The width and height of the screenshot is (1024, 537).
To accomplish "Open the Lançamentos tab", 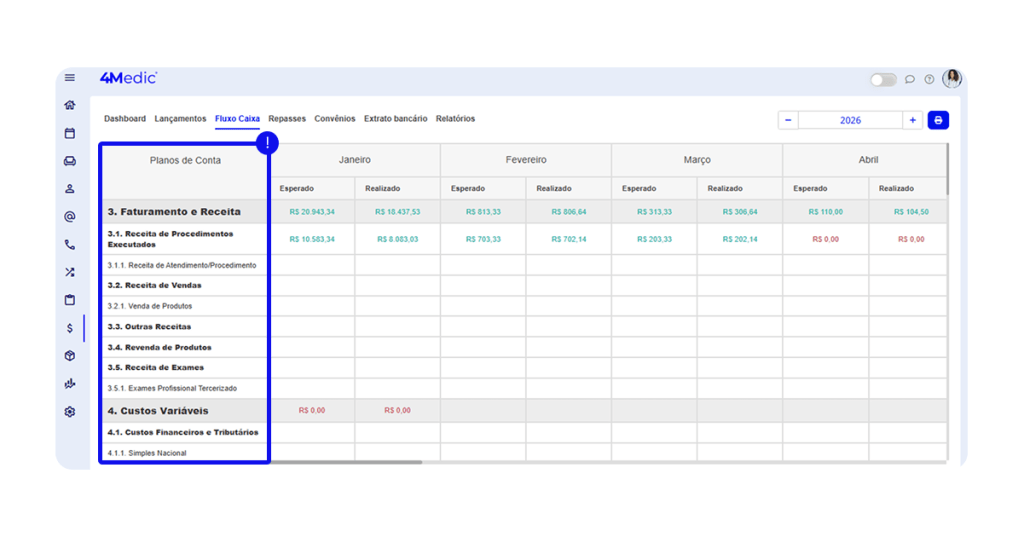I will click(x=180, y=119).
